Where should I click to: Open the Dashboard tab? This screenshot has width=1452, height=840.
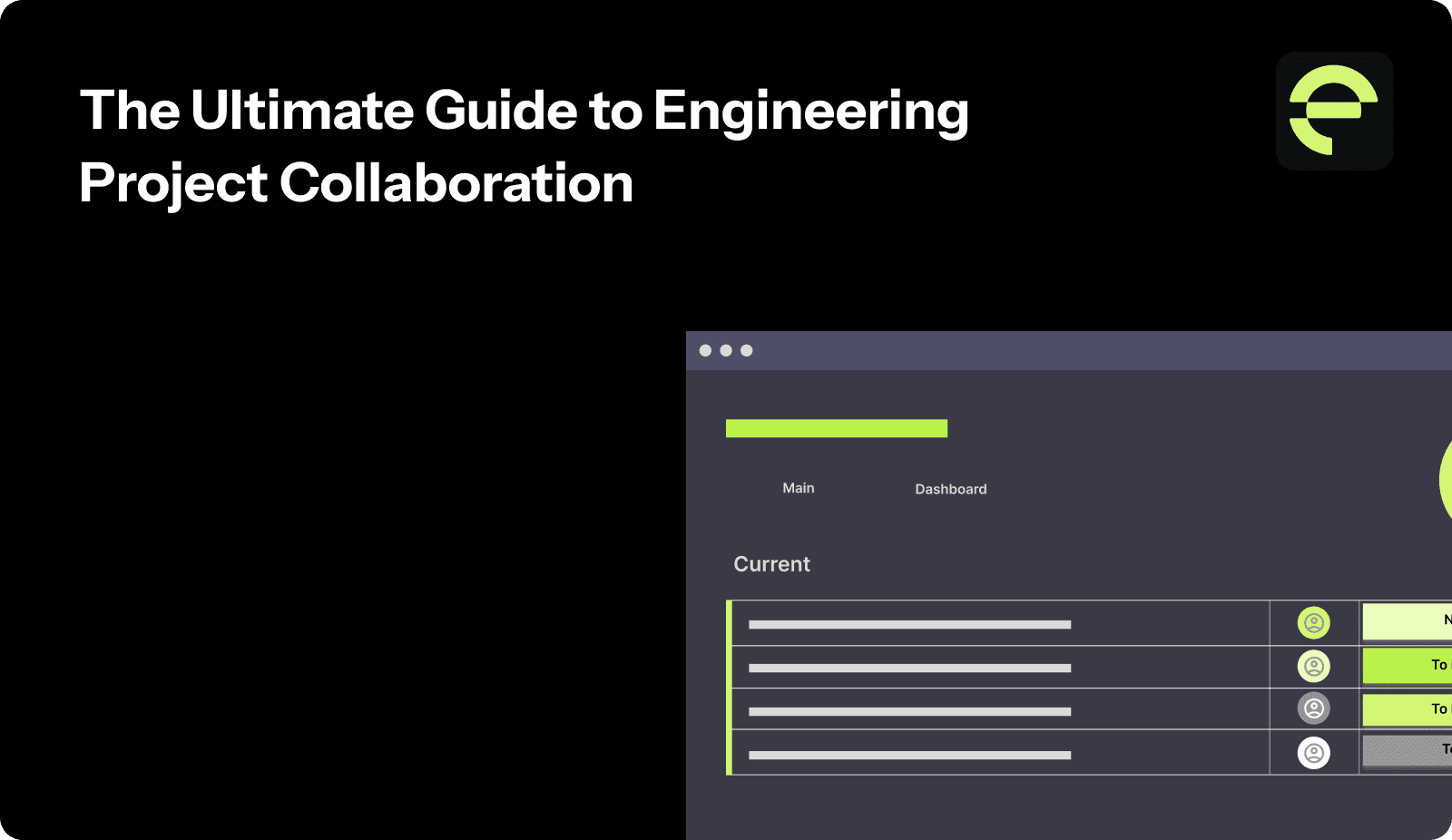pyautogui.click(x=950, y=489)
